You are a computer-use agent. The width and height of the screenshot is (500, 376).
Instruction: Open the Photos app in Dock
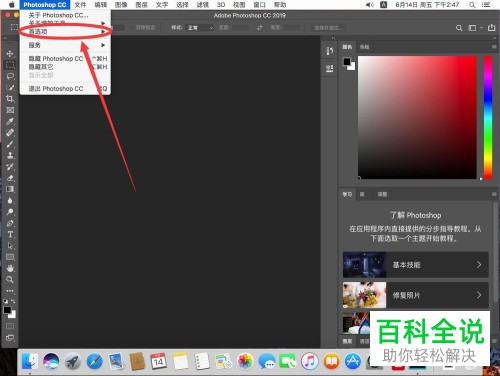pos(245,362)
